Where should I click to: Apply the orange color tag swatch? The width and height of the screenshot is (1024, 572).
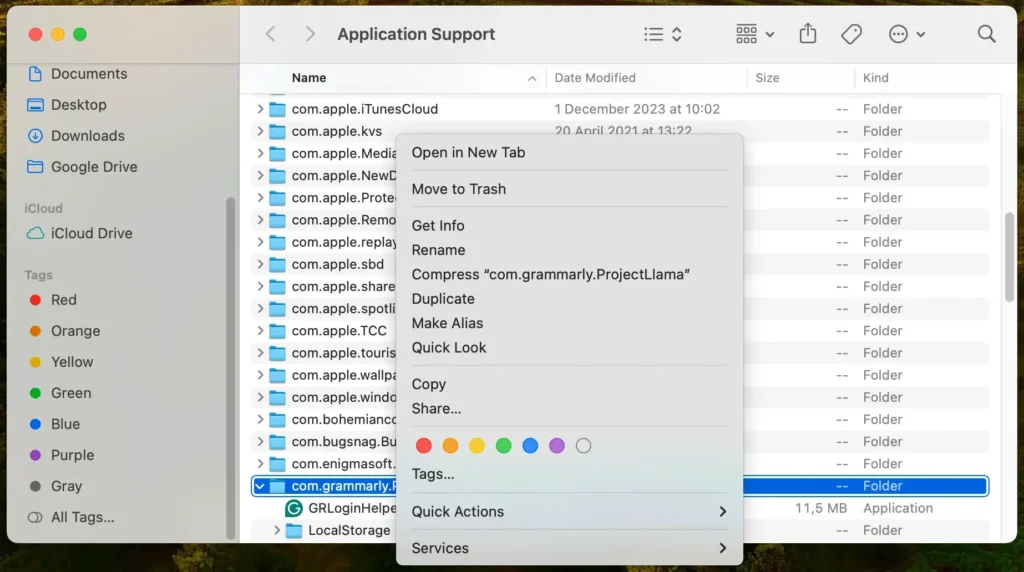click(x=450, y=445)
